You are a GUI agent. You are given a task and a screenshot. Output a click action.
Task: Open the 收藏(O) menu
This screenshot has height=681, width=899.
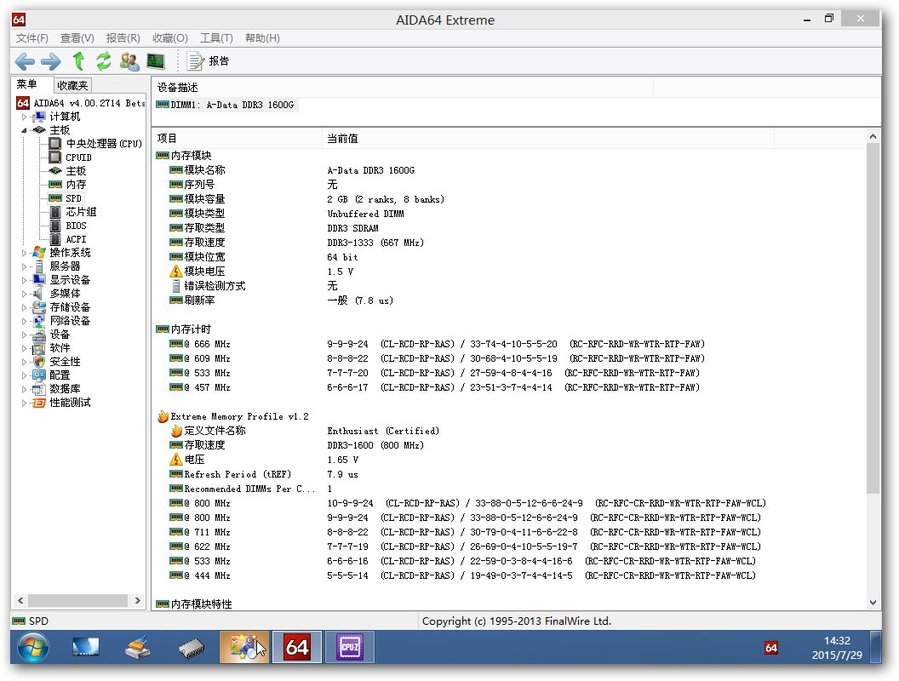[170, 38]
